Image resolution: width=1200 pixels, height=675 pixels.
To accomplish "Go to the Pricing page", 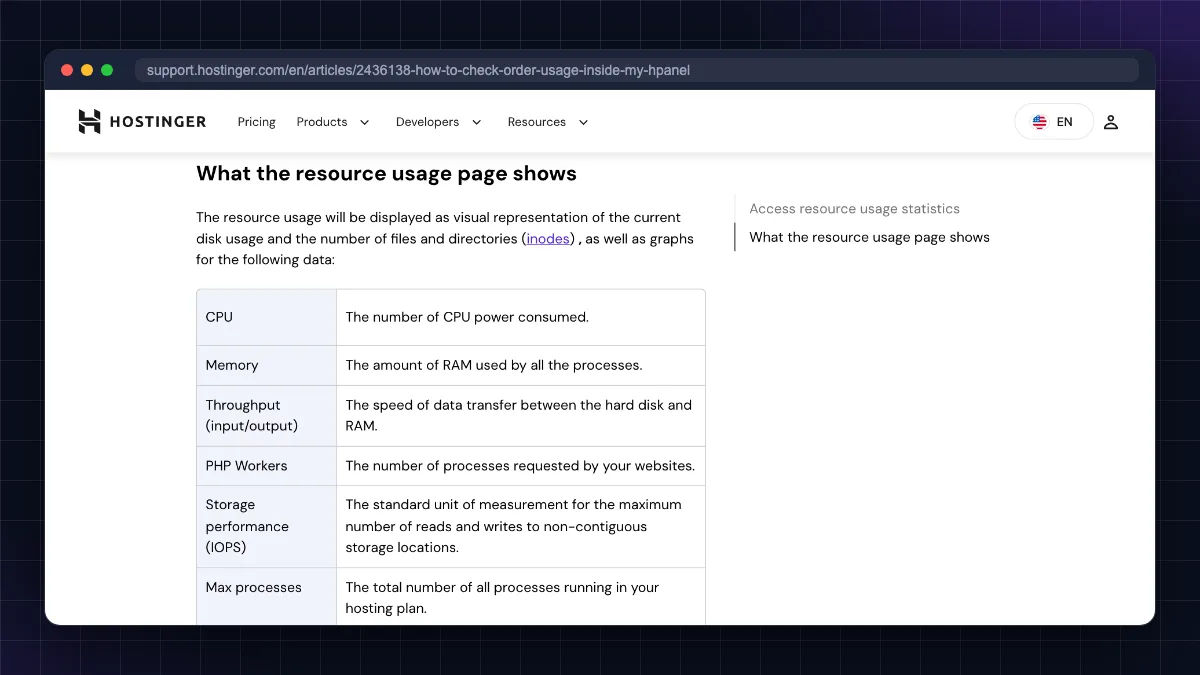I will [x=256, y=122].
